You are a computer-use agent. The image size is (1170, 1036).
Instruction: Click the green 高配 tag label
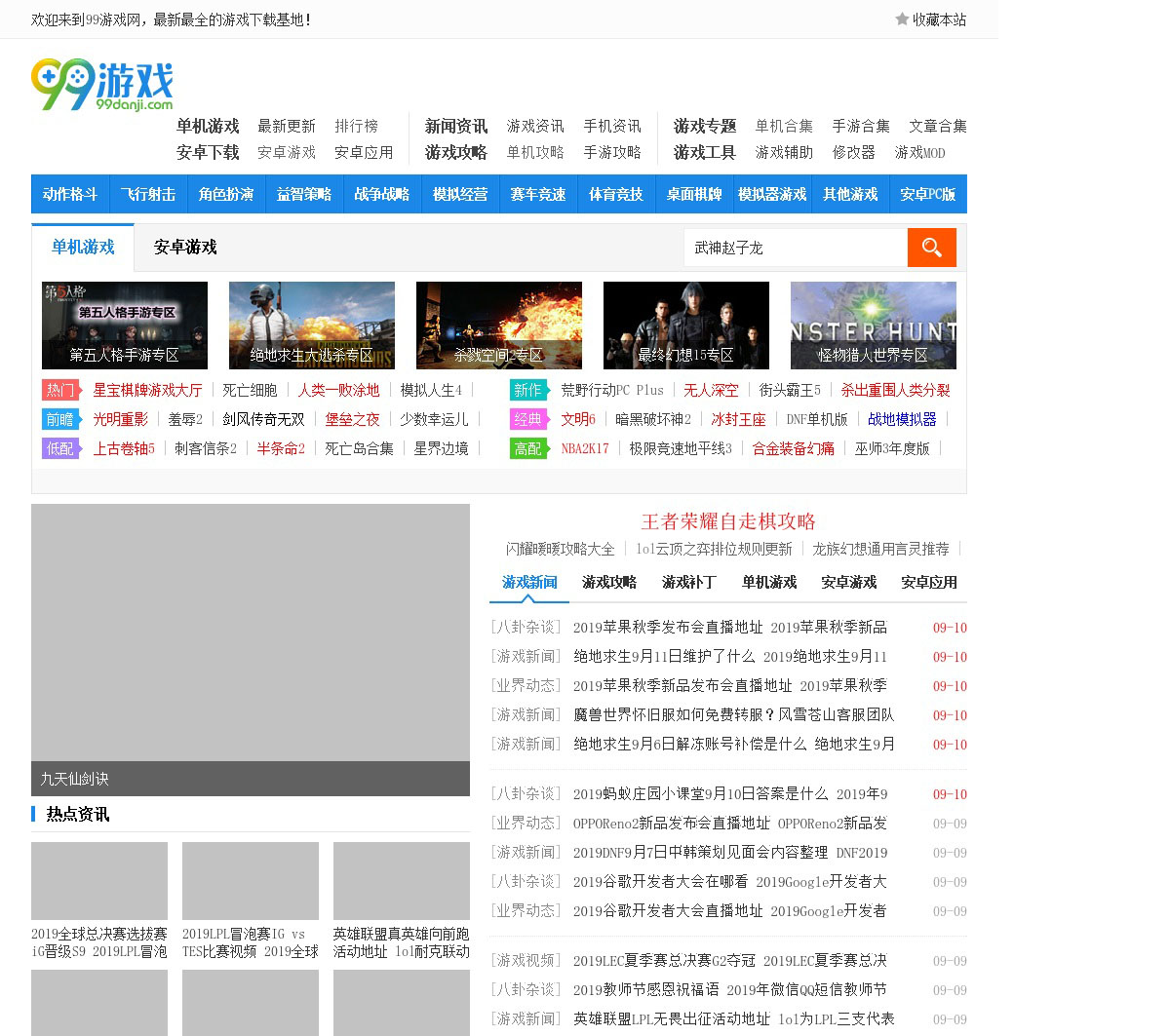point(528,448)
